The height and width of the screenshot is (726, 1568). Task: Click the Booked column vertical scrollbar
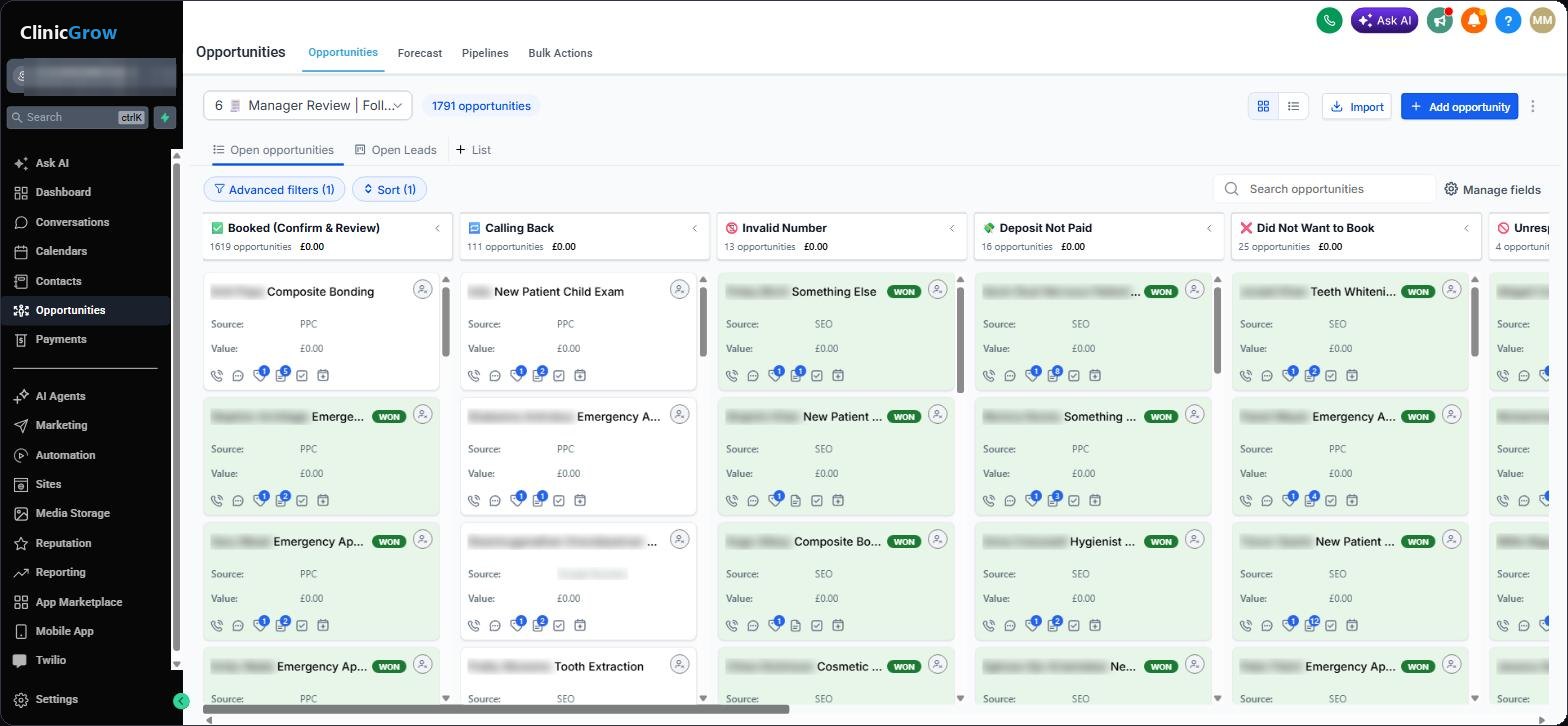click(x=445, y=322)
